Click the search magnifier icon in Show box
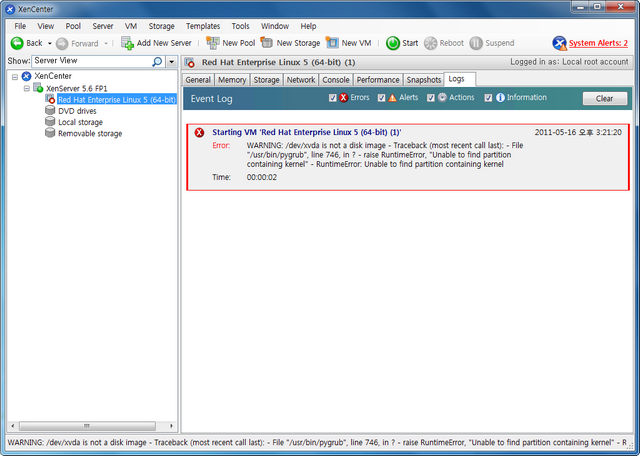Screen dimensions: 640x456 [157, 62]
